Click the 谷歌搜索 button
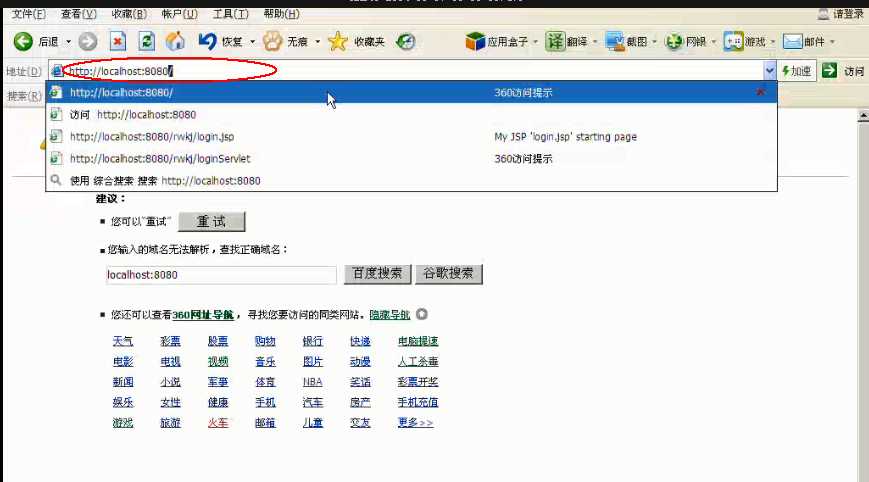Screen dimensions: 869x482 (448, 274)
